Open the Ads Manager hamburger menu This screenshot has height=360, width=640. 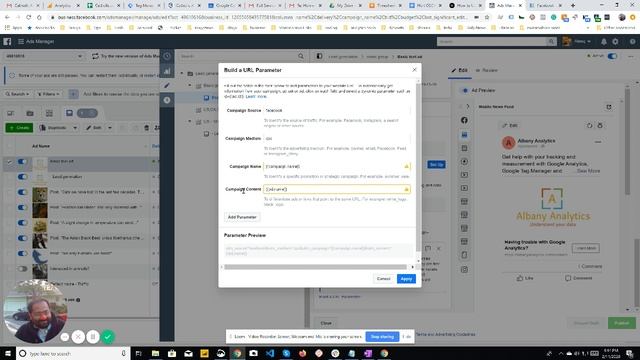click(x=21, y=42)
